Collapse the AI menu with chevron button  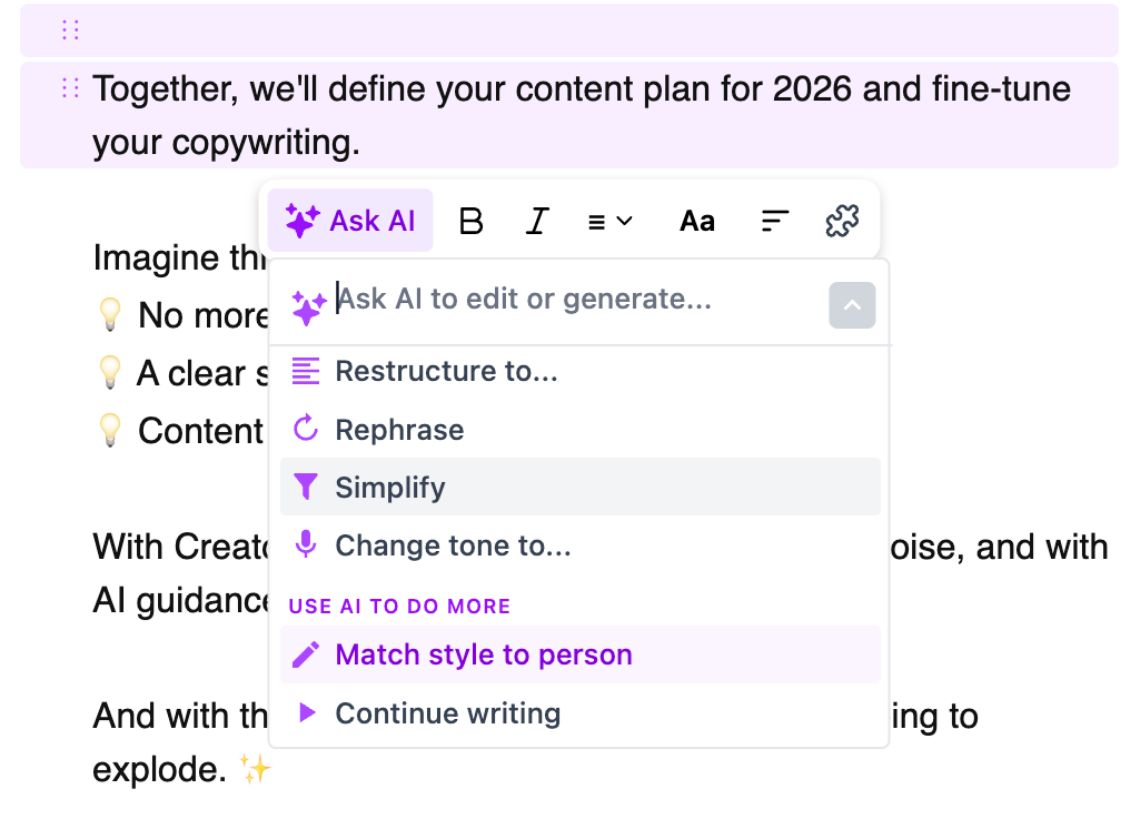pyautogui.click(x=852, y=305)
